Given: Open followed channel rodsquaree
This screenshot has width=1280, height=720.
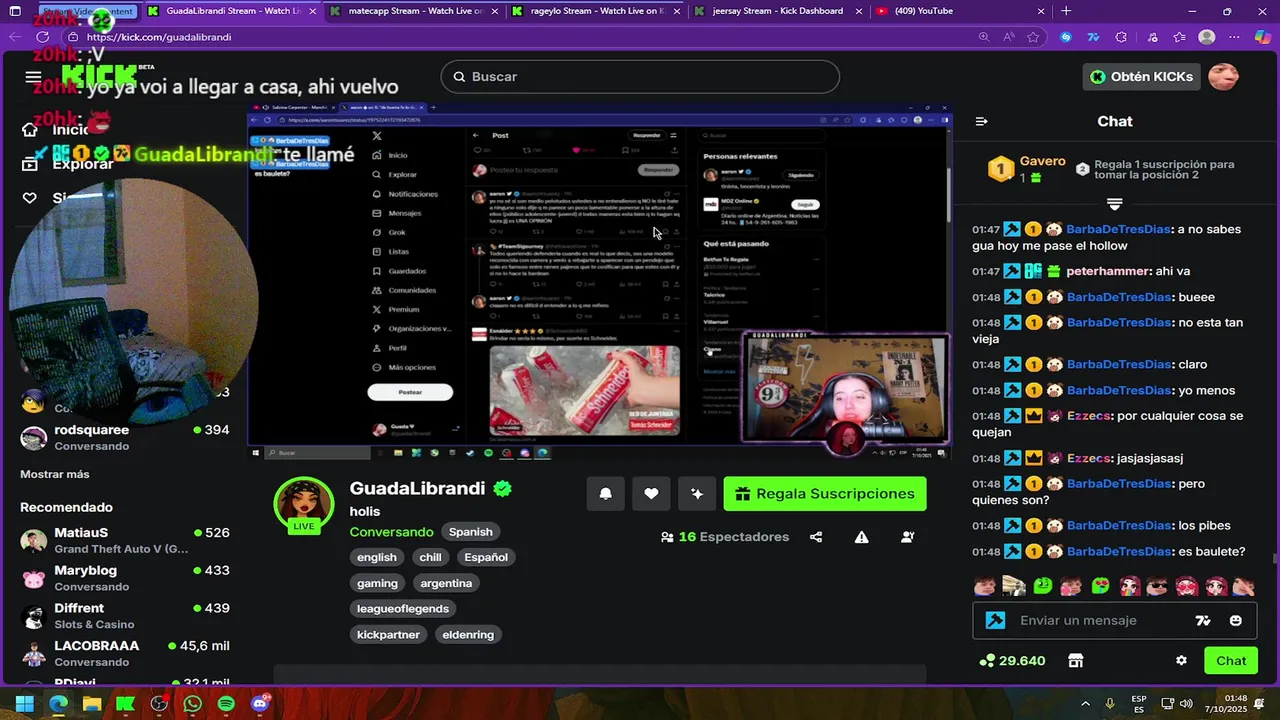Looking at the screenshot, I should [x=125, y=437].
